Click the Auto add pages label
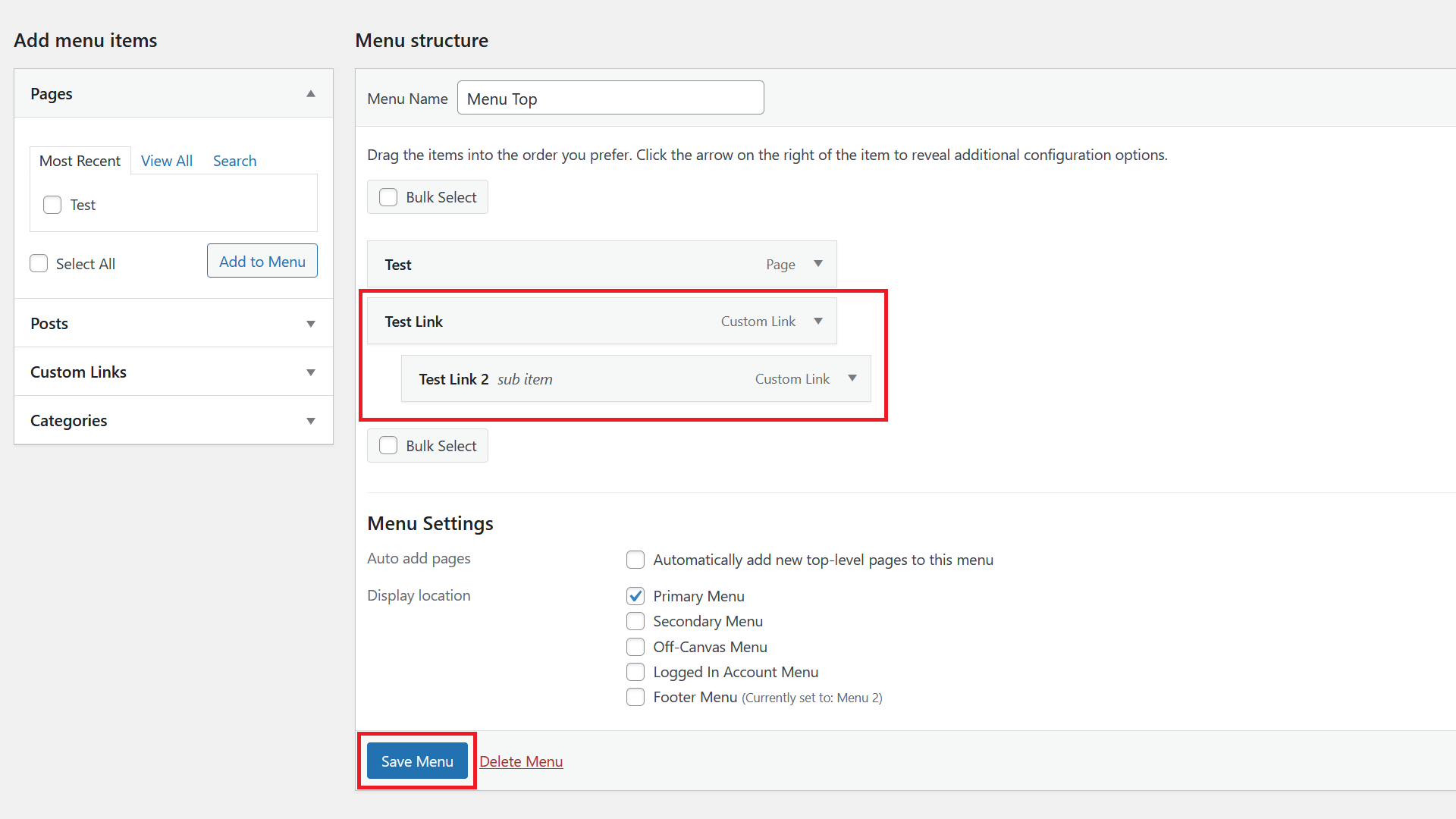 click(419, 559)
